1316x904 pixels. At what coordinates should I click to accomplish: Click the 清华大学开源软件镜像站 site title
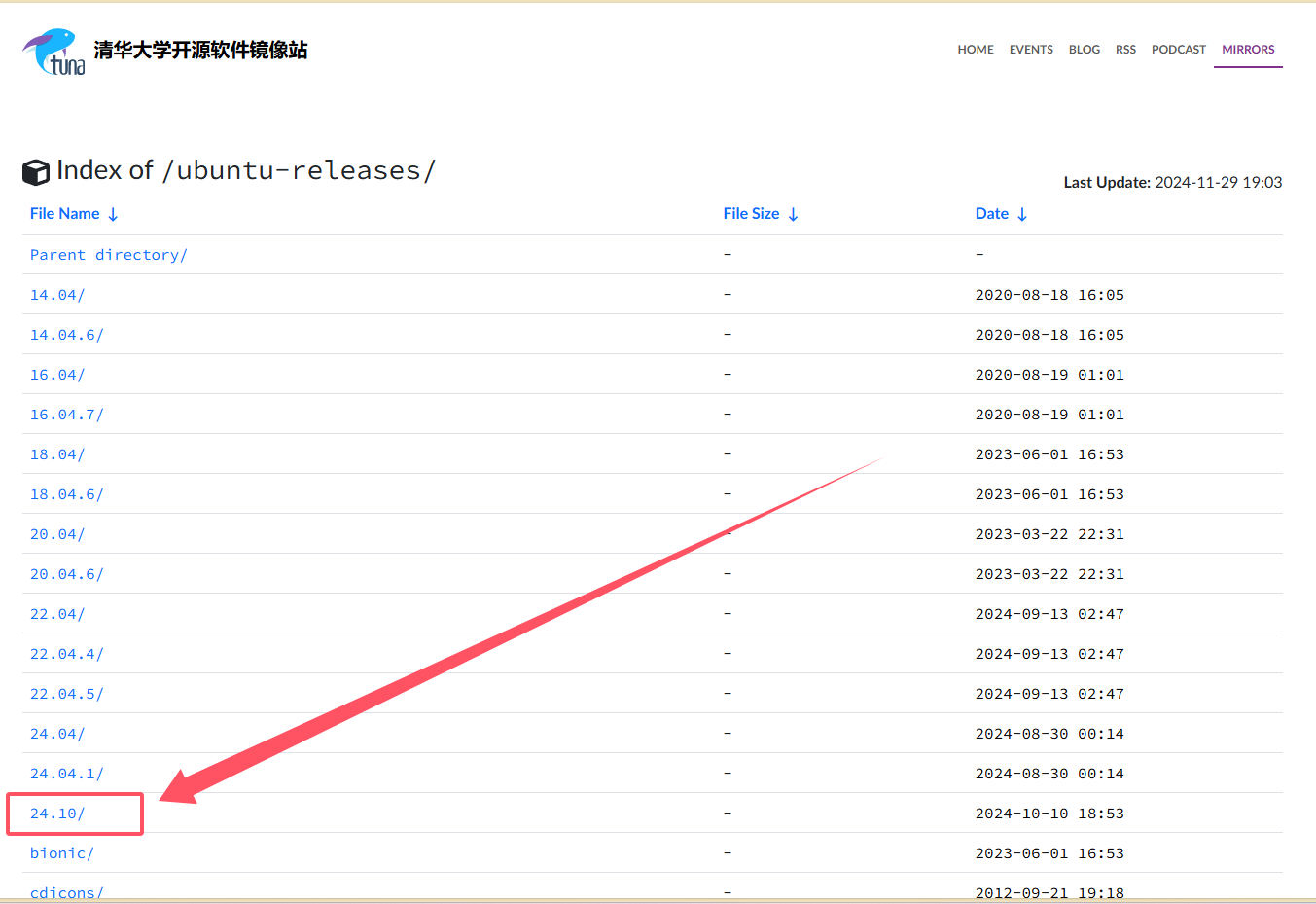click(201, 51)
